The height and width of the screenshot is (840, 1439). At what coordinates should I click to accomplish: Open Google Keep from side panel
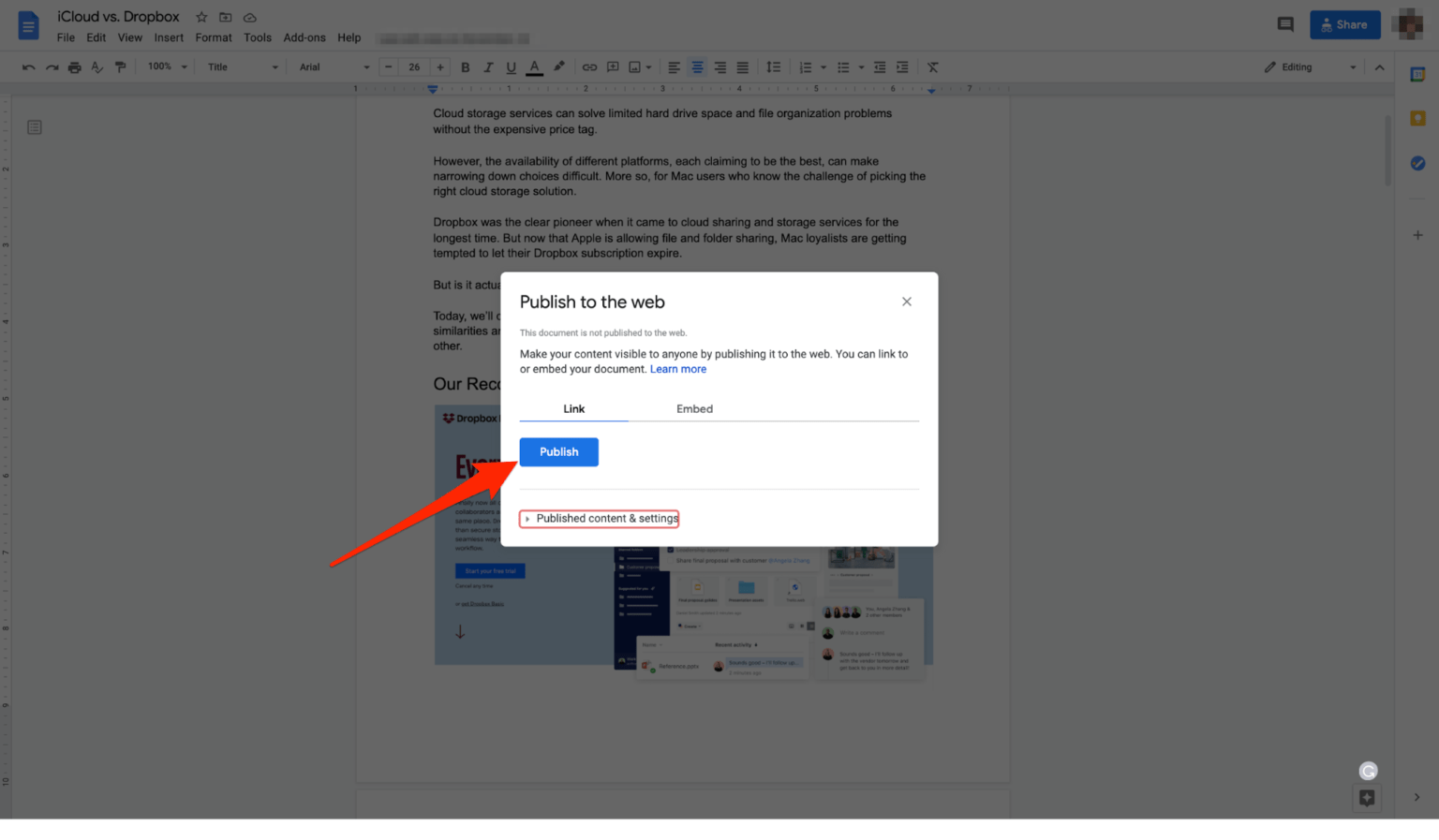coord(1417,118)
